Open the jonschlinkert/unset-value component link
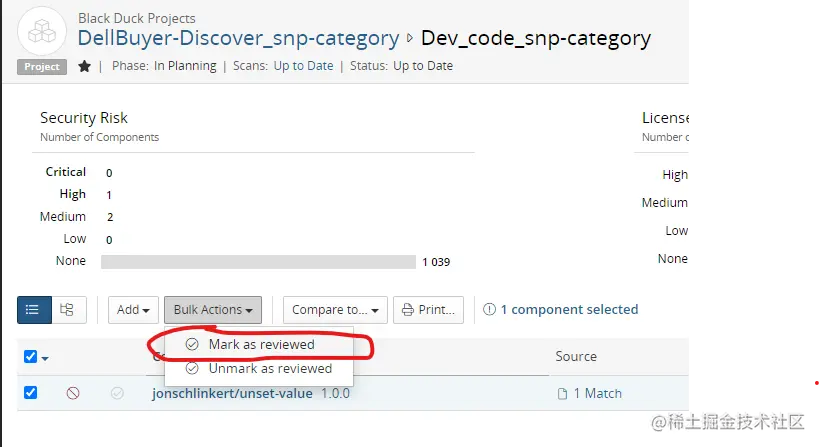 (x=232, y=393)
